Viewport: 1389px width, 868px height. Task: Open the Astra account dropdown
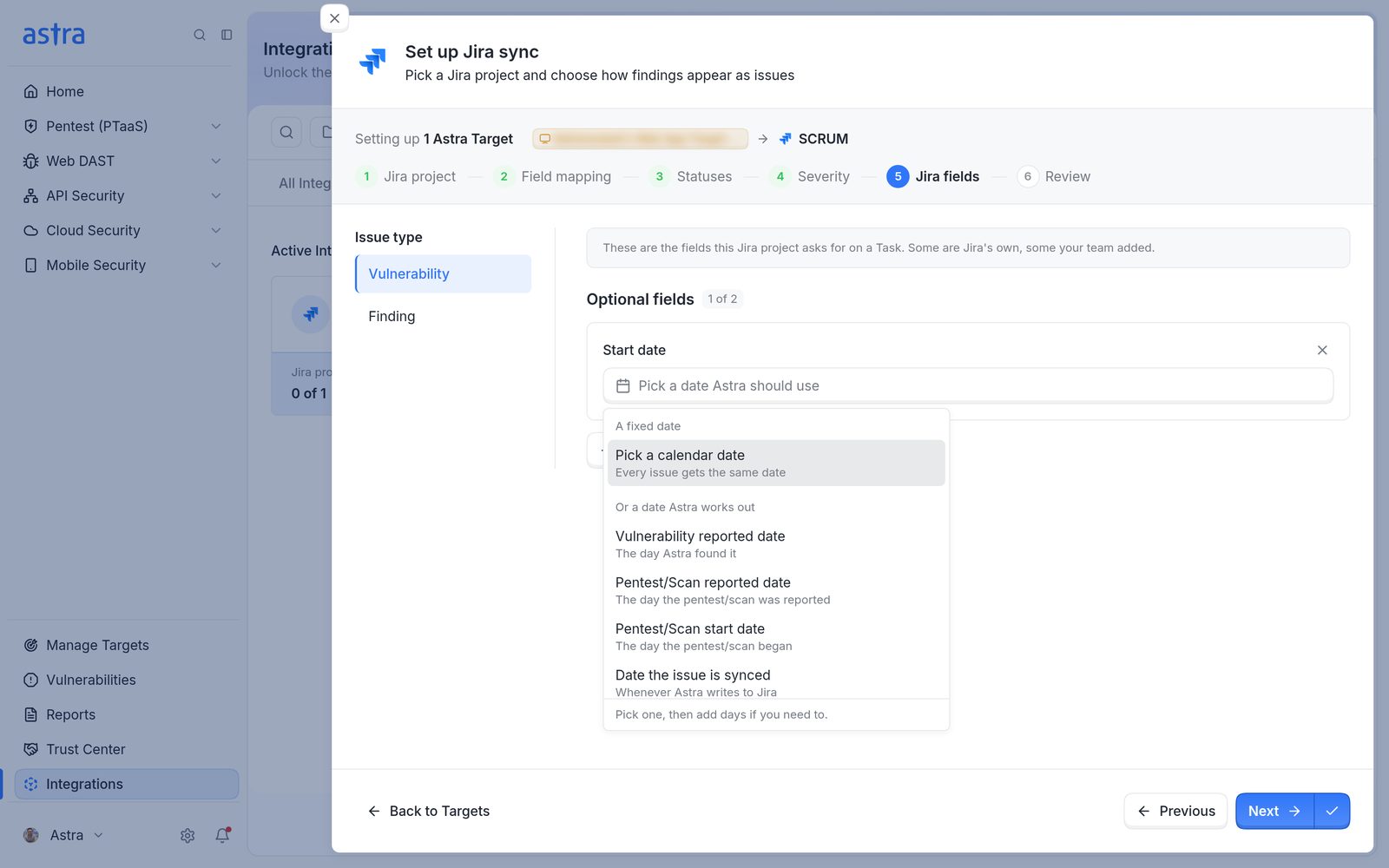[63, 835]
